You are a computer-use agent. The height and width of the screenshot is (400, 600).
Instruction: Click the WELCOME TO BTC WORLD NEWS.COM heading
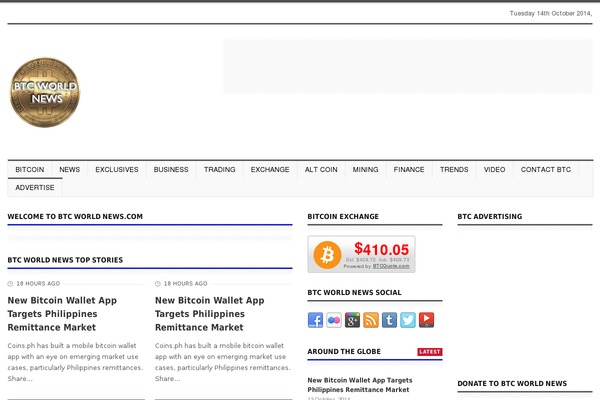[x=75, y=217]
